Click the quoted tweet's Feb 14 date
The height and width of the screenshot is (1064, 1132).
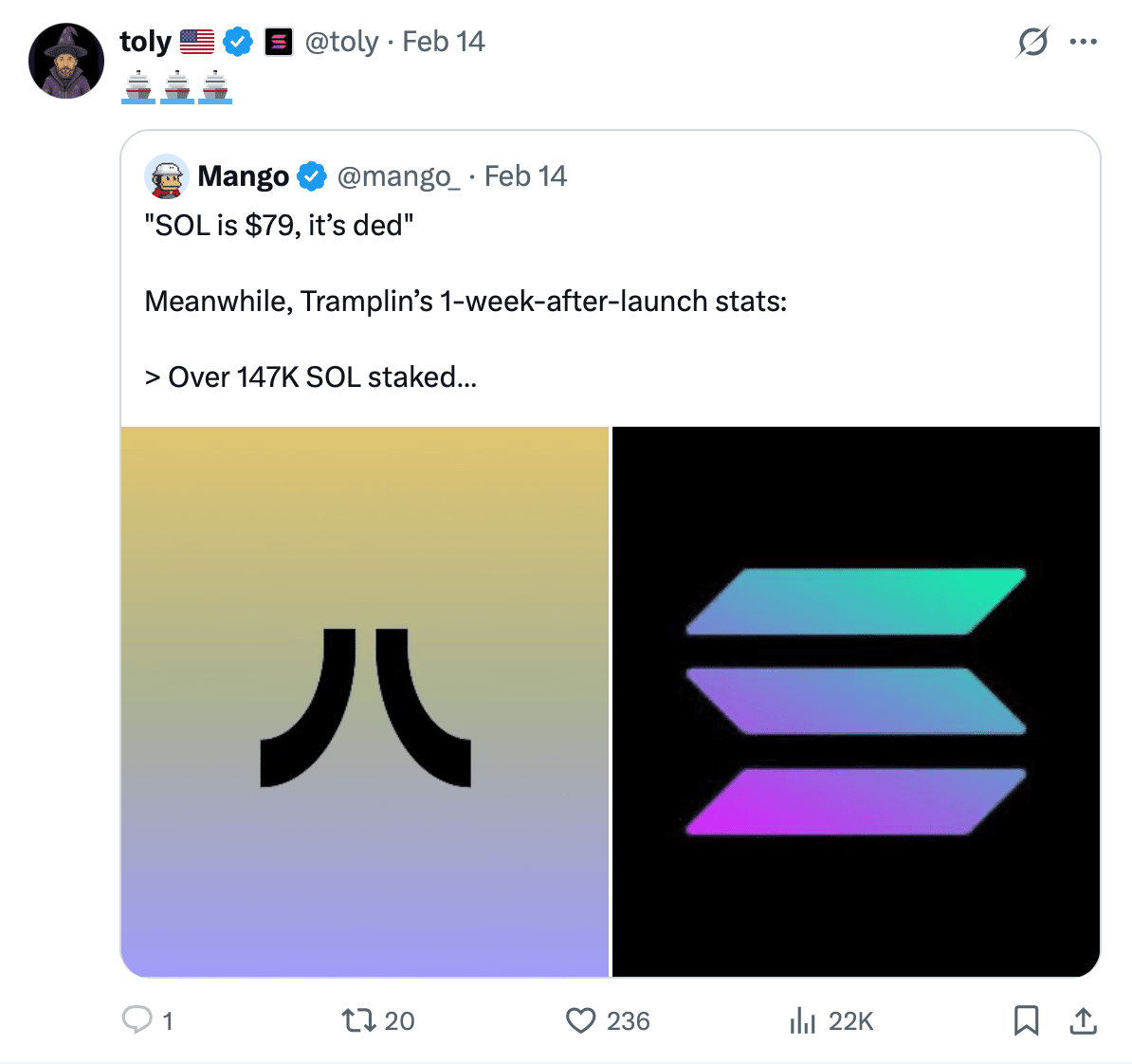(525, 176)
